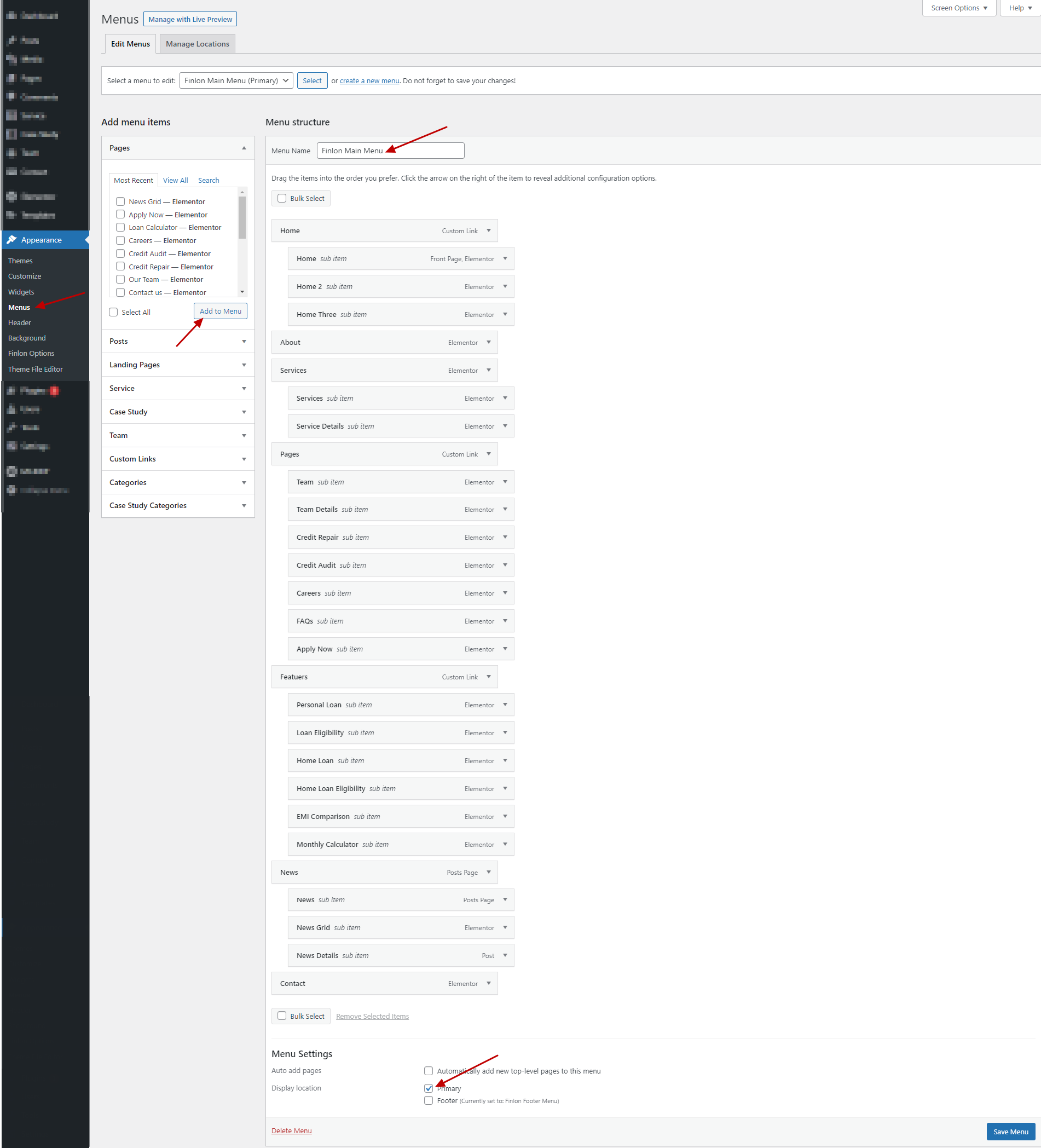Screen dimensions: 1041x1148
Task: Check the News Grid — Elementor checkbox
Action: (x=120, y=201)
